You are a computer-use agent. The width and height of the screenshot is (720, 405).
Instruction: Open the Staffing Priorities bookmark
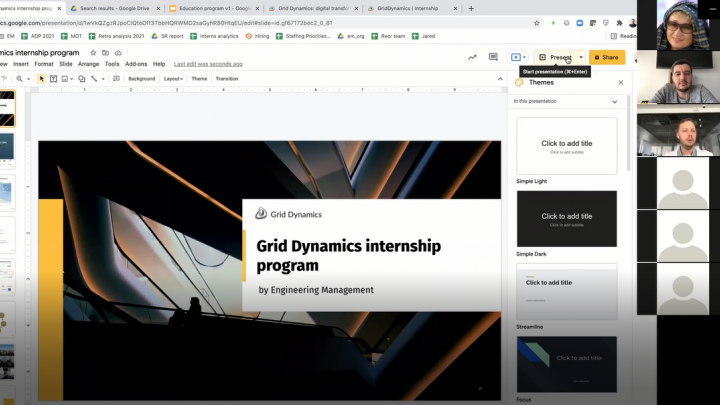pyautogui.click(x=303, y=36)
